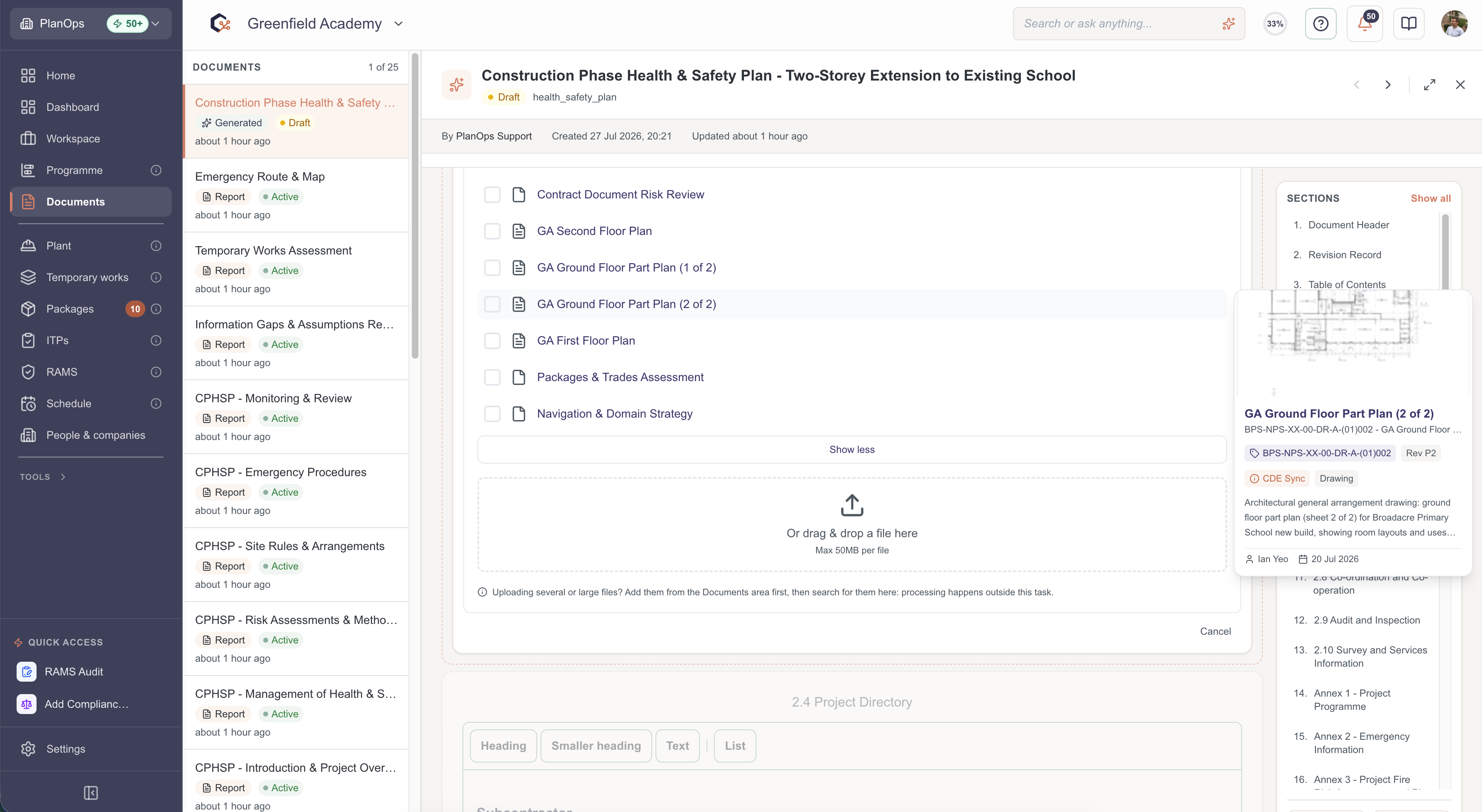Click Show less button
This screenshot has height=812, width=1482.
(851, 450)
